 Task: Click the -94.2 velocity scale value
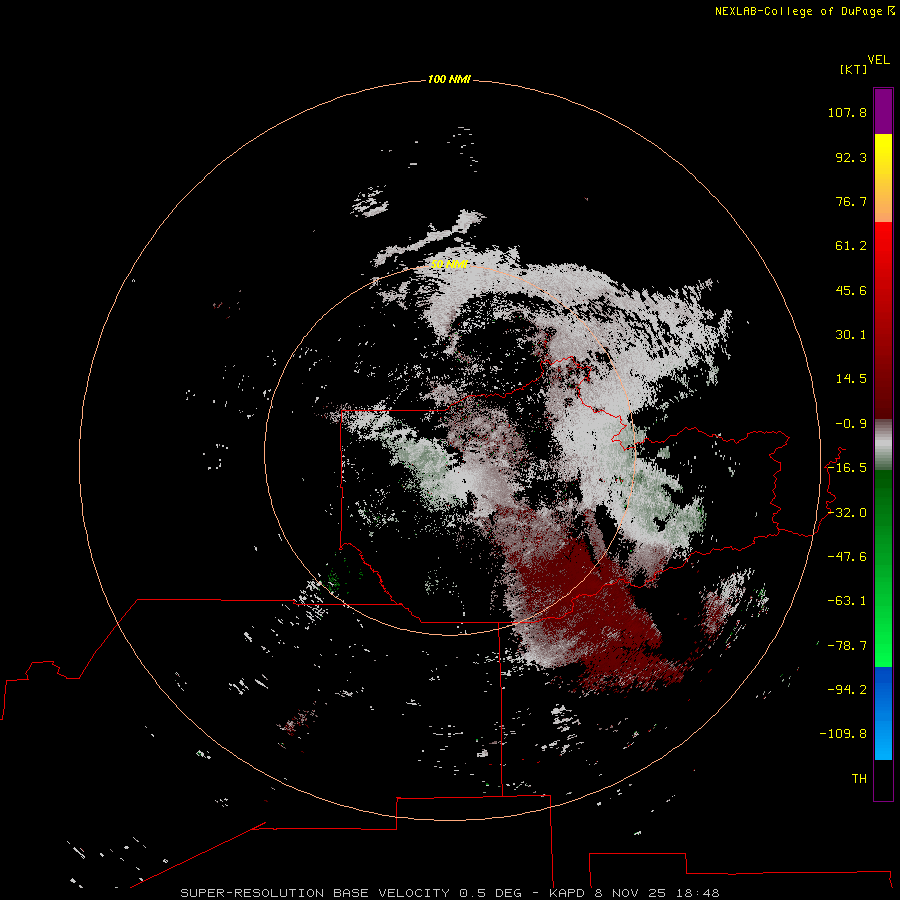[x=847, y=690]
